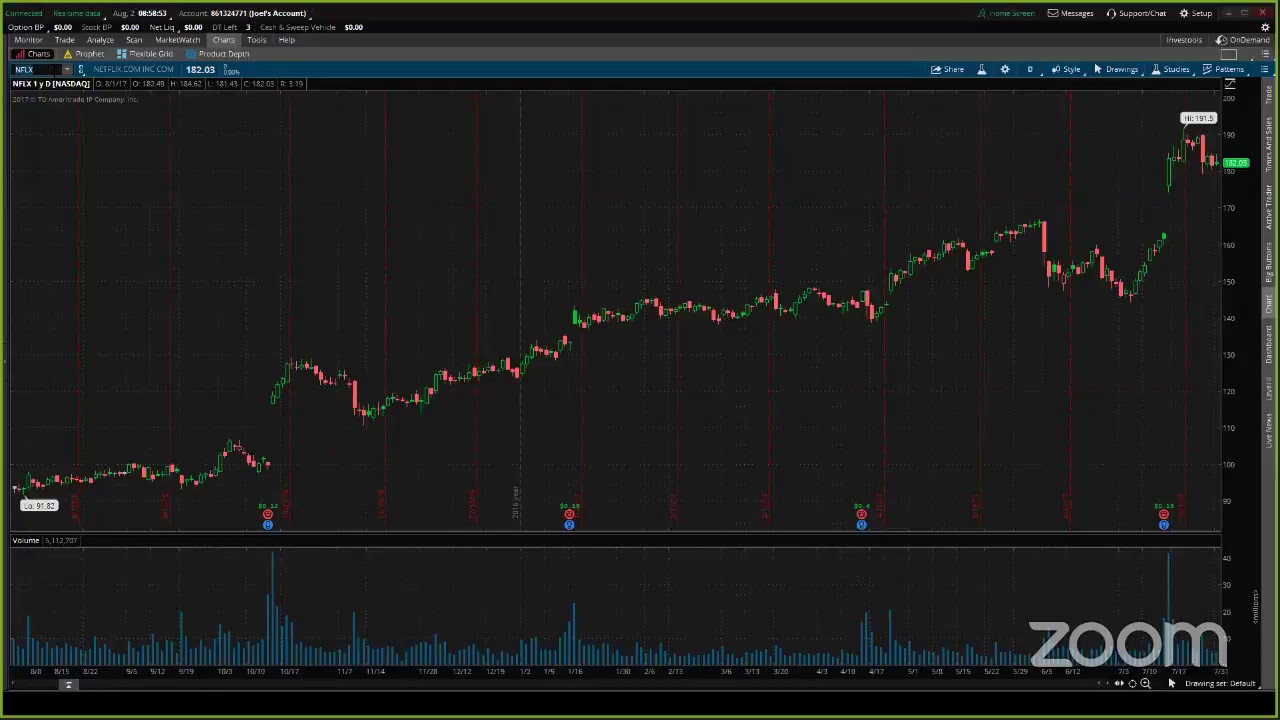
Task: Click the Hi: 191.5 price bubble
Action: pos(1198,118)
